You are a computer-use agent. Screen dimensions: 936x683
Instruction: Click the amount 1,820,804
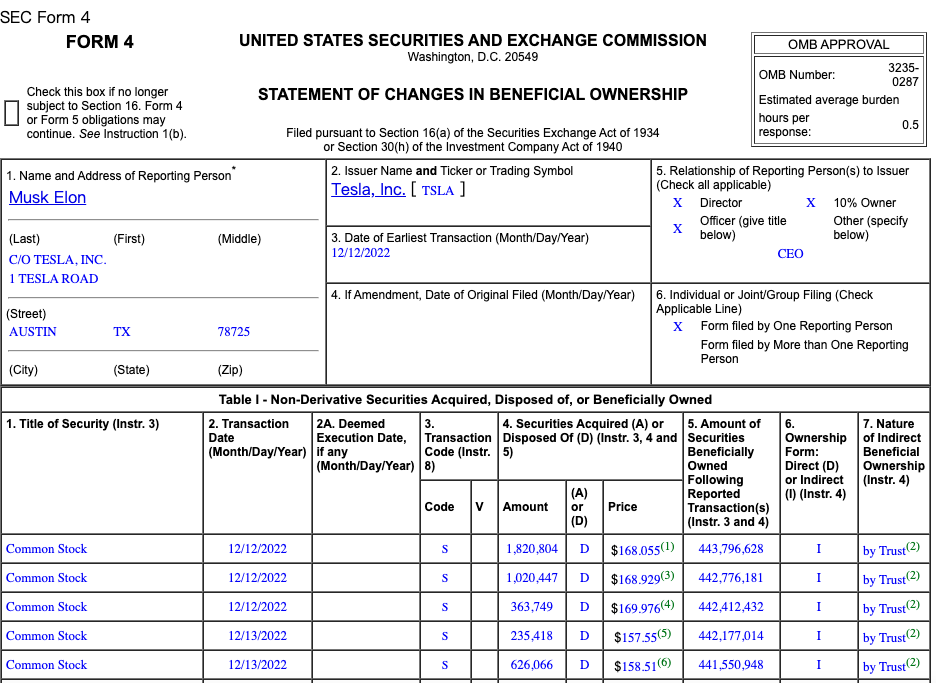[x=532, y=549]
